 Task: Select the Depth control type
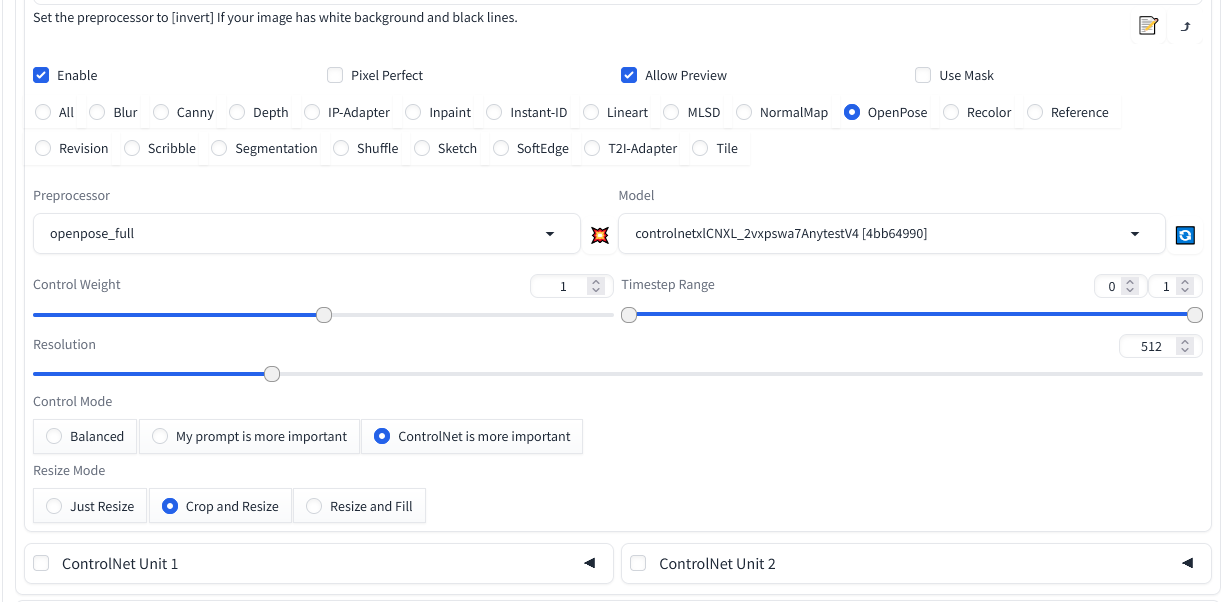(237, 112)
